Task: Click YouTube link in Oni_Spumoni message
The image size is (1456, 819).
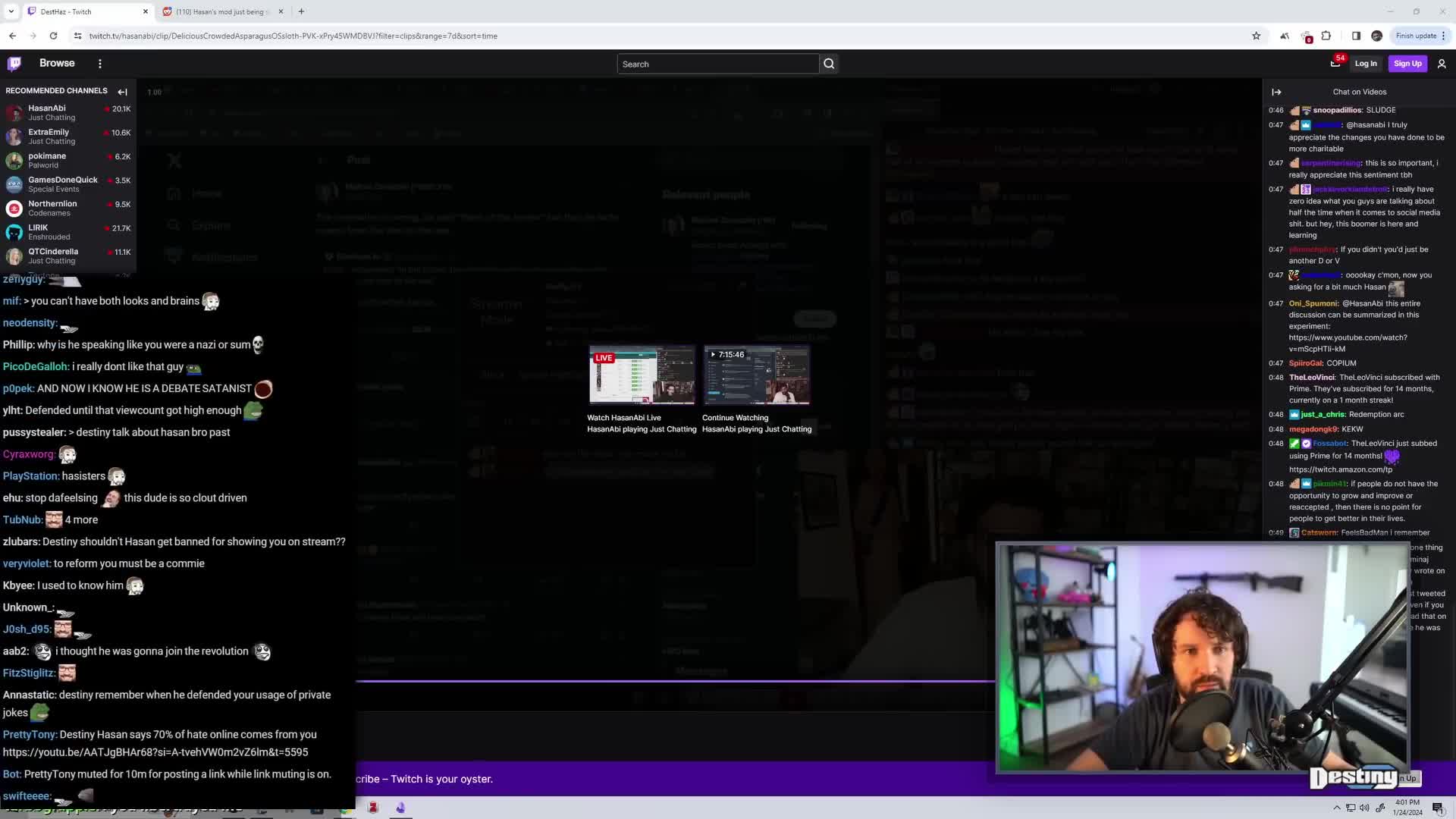Action: pos(1348,344)
